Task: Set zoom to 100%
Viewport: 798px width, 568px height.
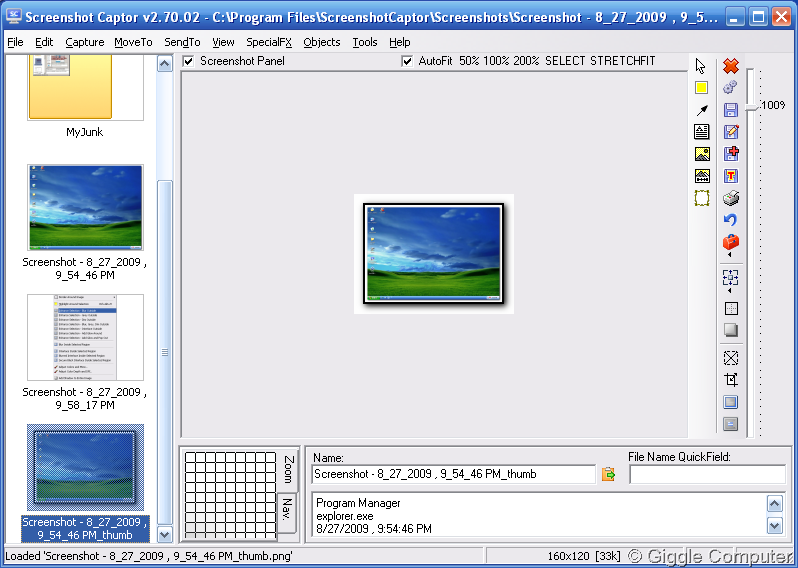Action: 496,61
